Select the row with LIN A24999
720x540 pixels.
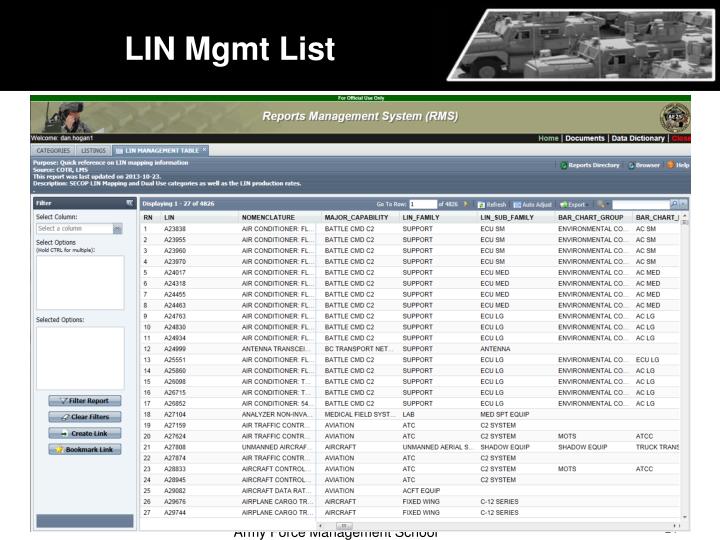tap(410, 349)
